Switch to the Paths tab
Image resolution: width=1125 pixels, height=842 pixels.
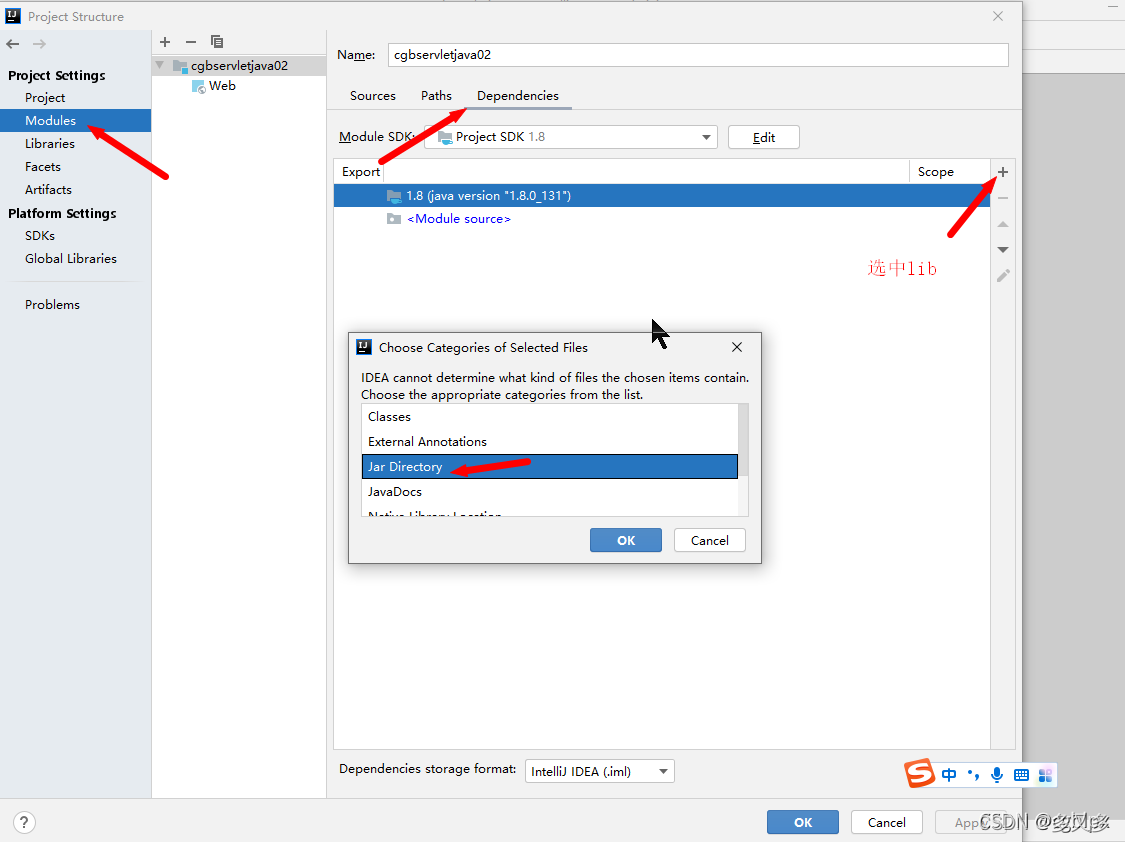pos(436,95)
